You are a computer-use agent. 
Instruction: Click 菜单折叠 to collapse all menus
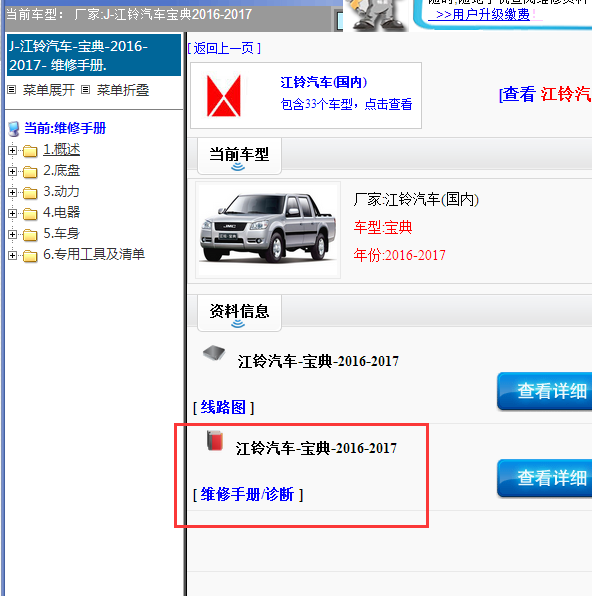point(122,90)
